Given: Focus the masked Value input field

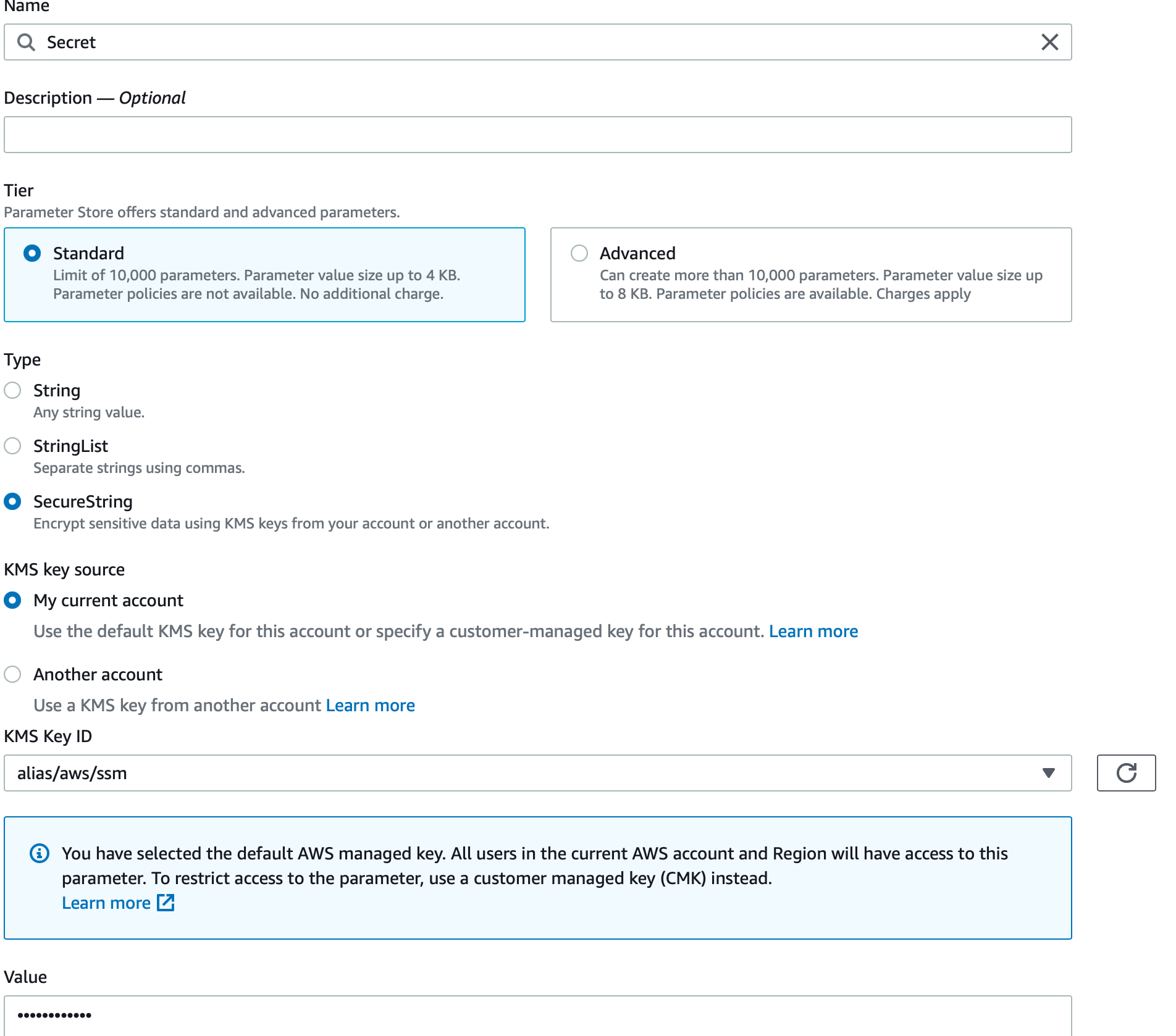Looking at the screenshot, I should click(x=537, y=1015).
